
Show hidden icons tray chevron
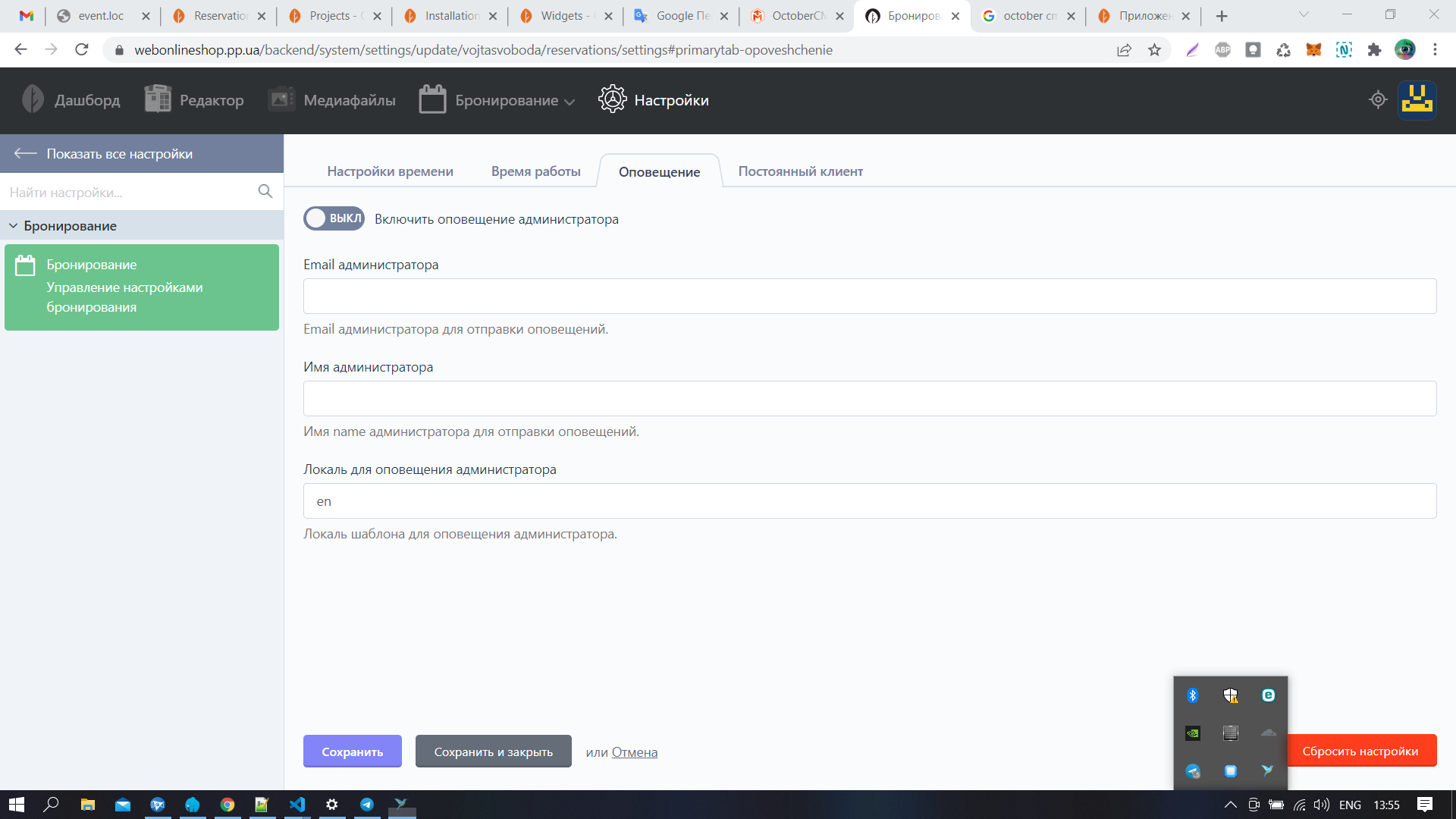point(1230,805)
